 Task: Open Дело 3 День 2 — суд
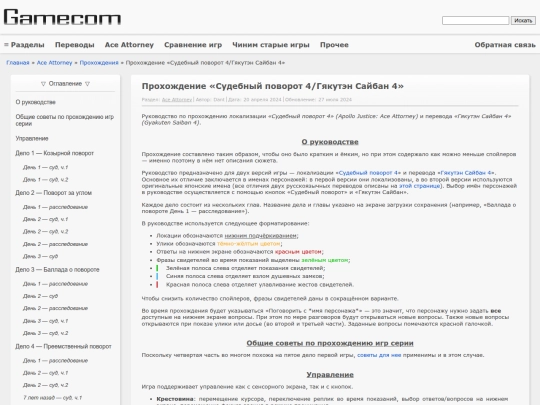(x=40, y=296)
